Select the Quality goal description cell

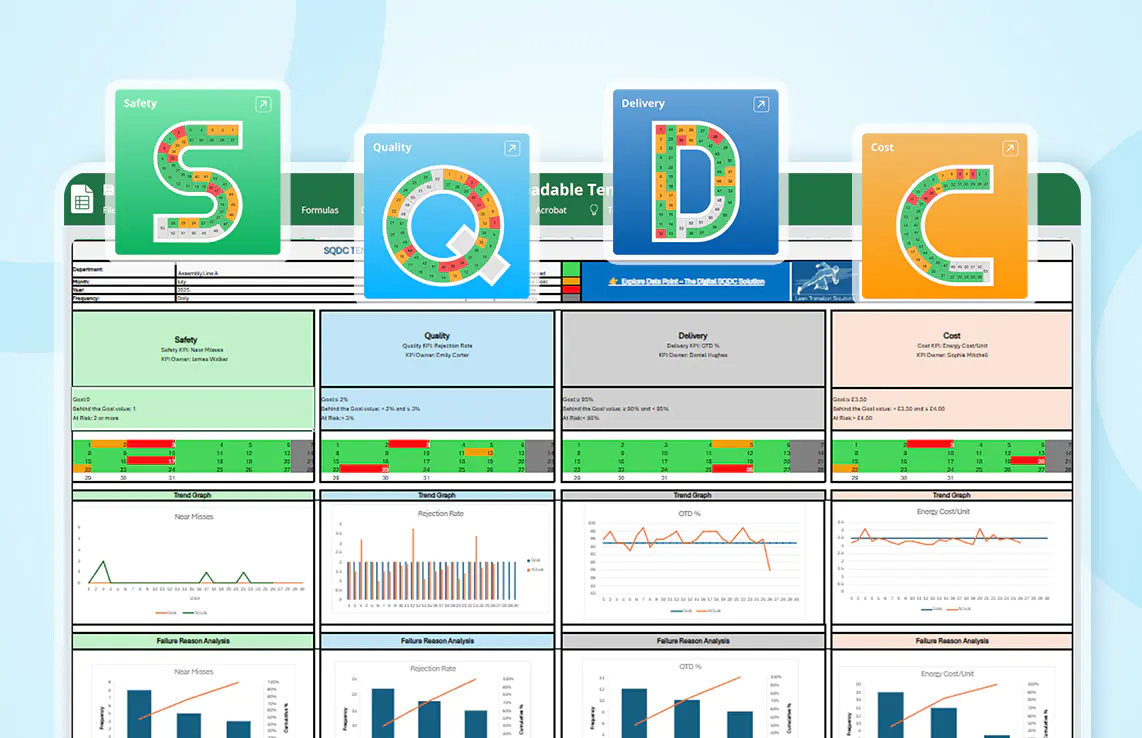click(x=437, y=409)
